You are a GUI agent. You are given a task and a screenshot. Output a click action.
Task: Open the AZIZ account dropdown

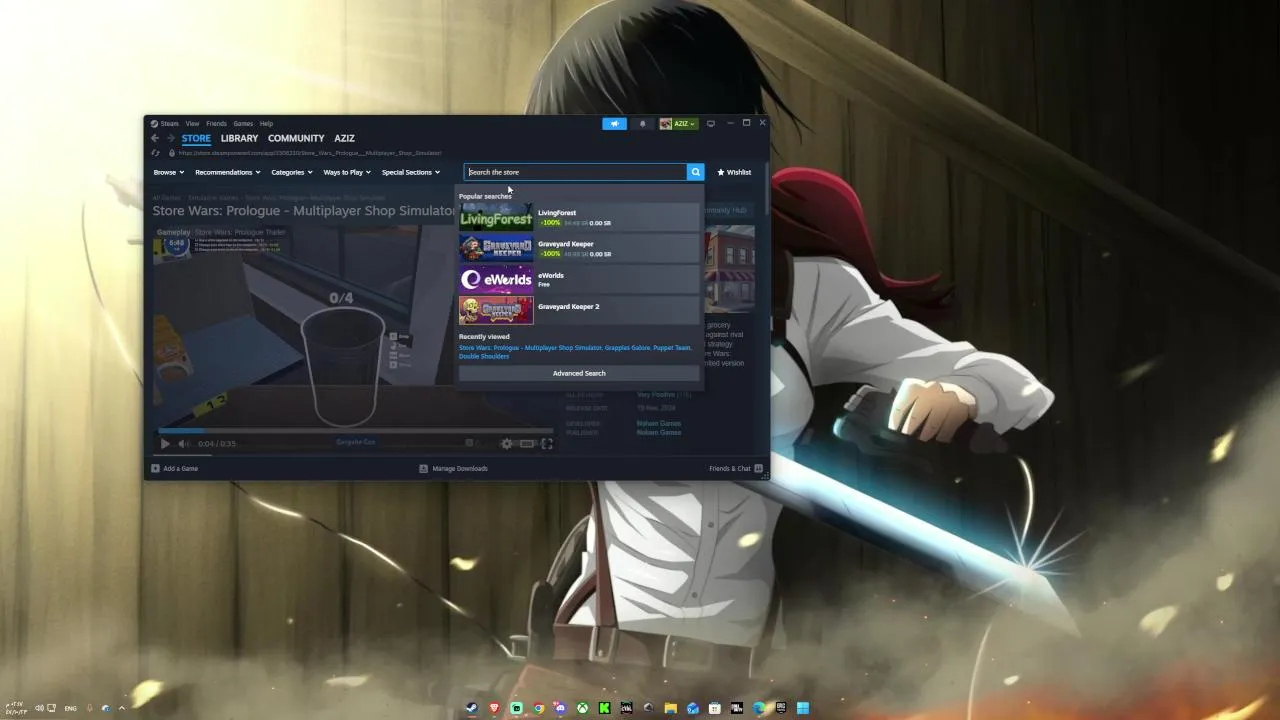(678, 124)
